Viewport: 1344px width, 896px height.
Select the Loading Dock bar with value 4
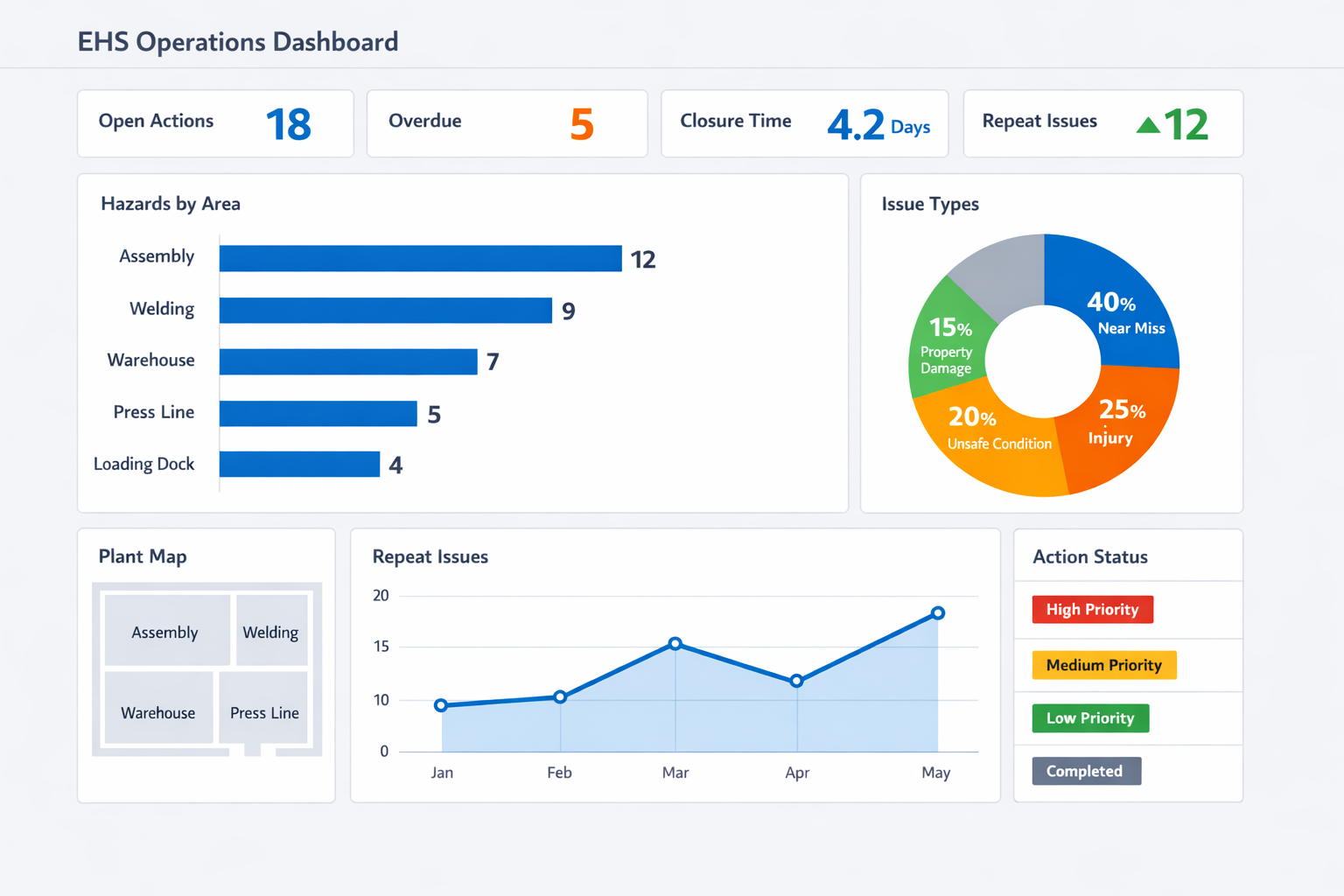pos(299,464)
